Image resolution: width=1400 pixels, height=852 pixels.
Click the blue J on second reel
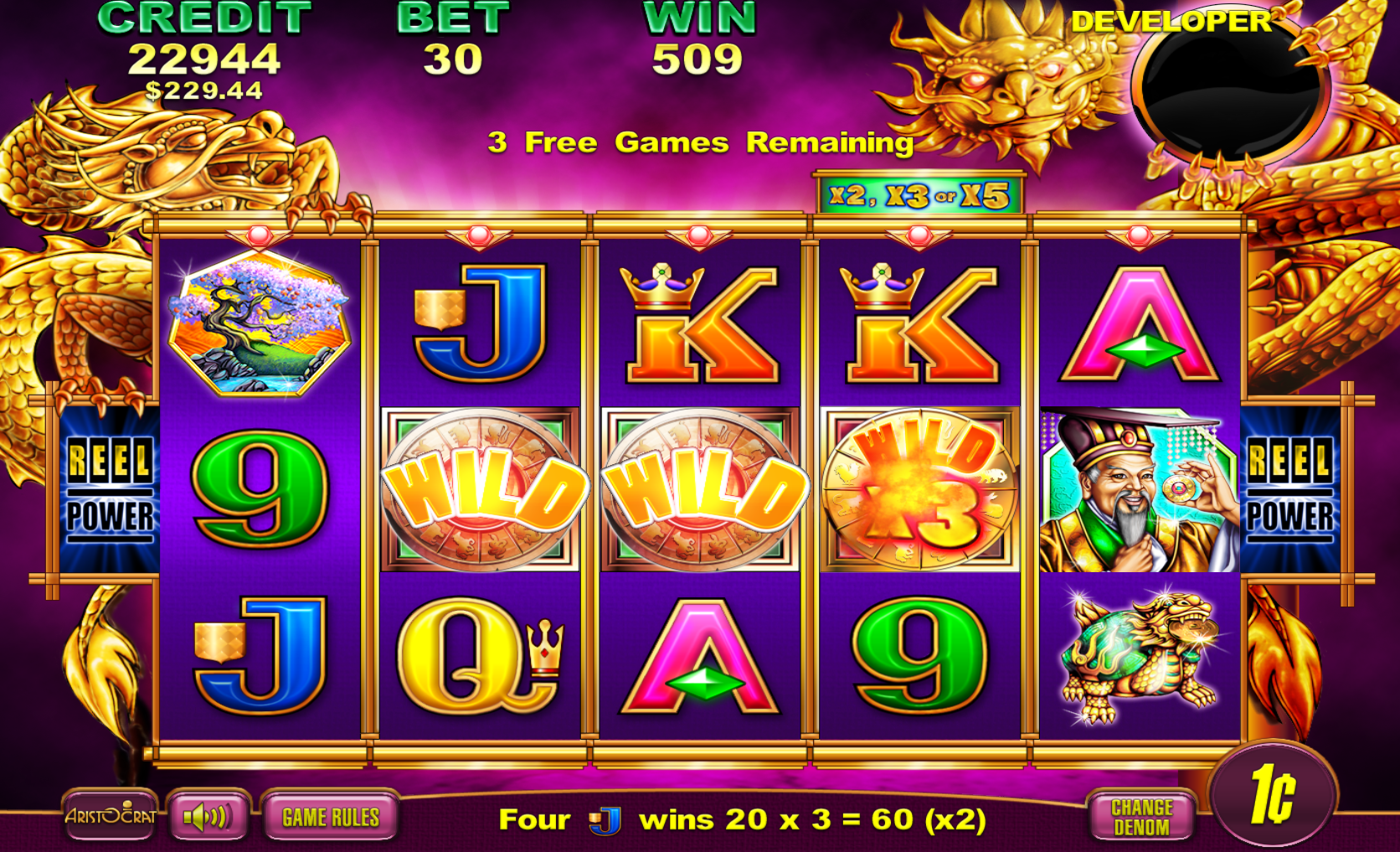pos(480,323)
